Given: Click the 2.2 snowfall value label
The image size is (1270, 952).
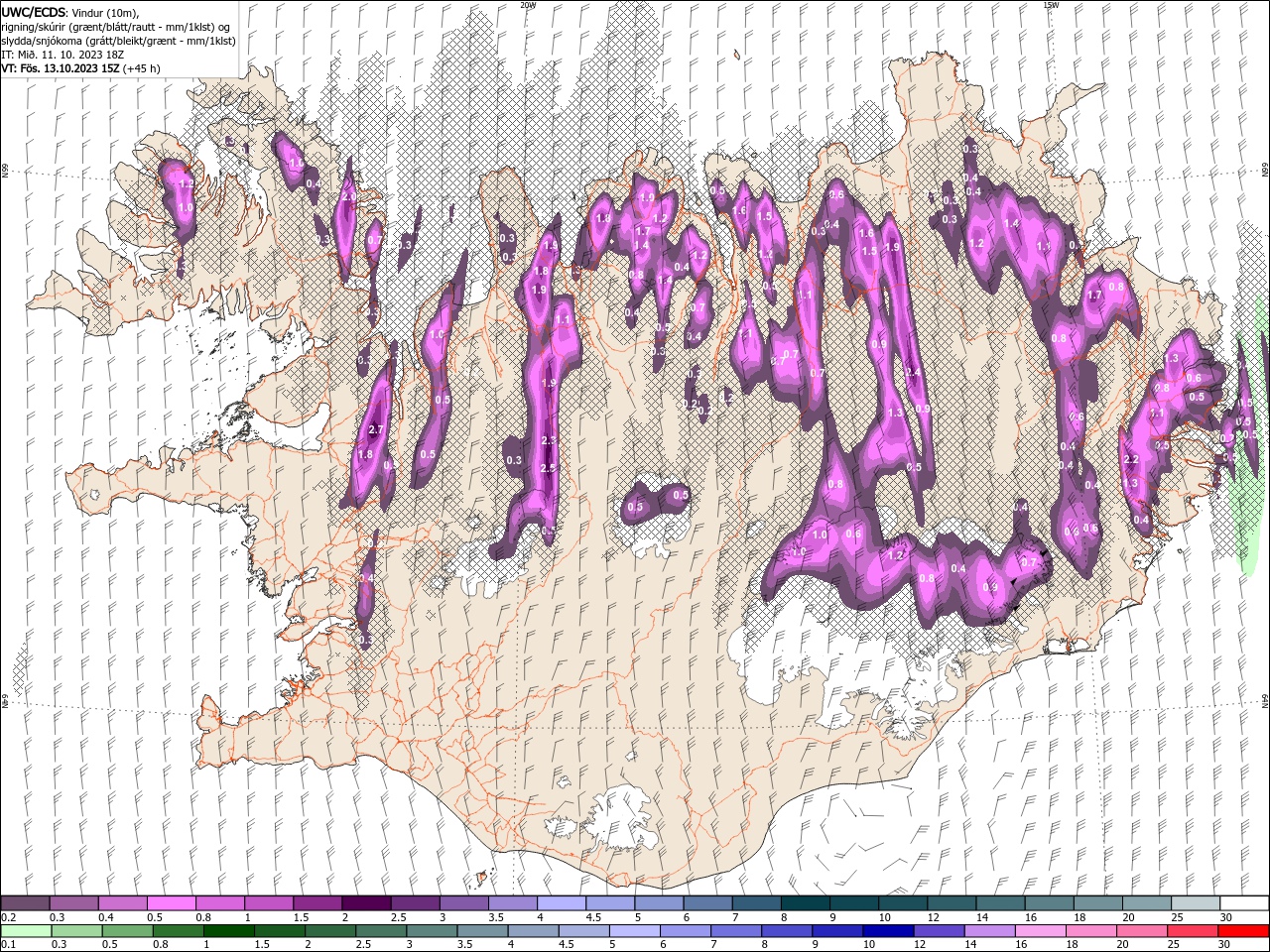Looking at the screenshot, I should (1131, 459).
